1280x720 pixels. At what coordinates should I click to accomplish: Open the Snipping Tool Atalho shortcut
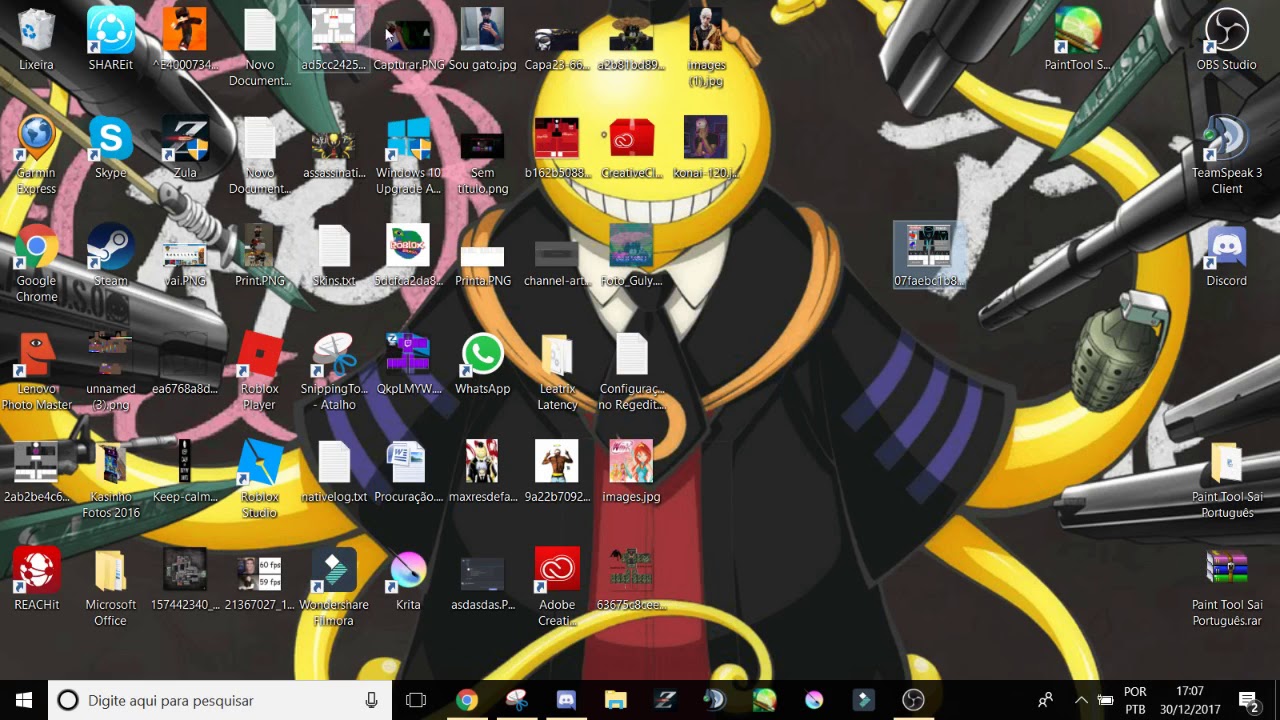click(x=333, y=372)
